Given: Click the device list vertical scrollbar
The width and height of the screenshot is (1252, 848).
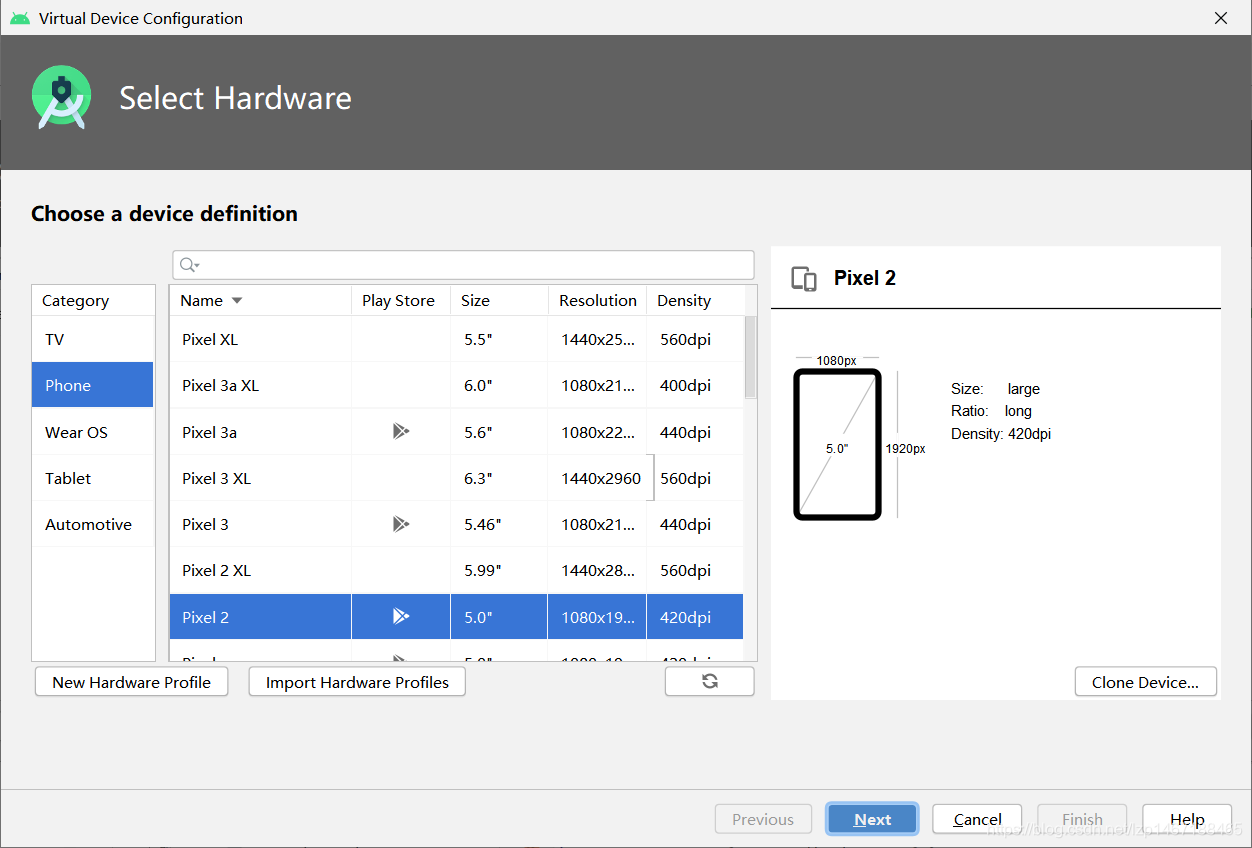Looking at the screenshot, I should coord(751,357).
